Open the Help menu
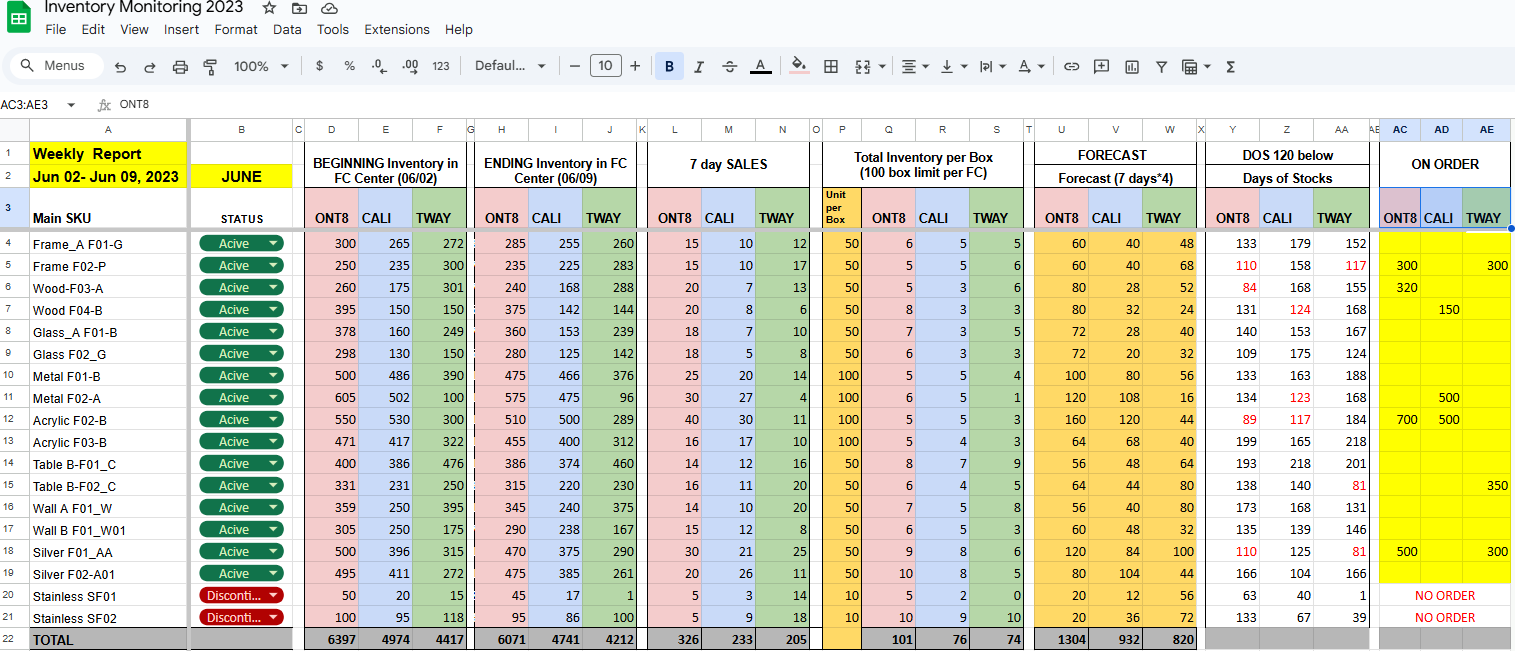The height and width of the screenshot is (651, 1515). (459, 30)
